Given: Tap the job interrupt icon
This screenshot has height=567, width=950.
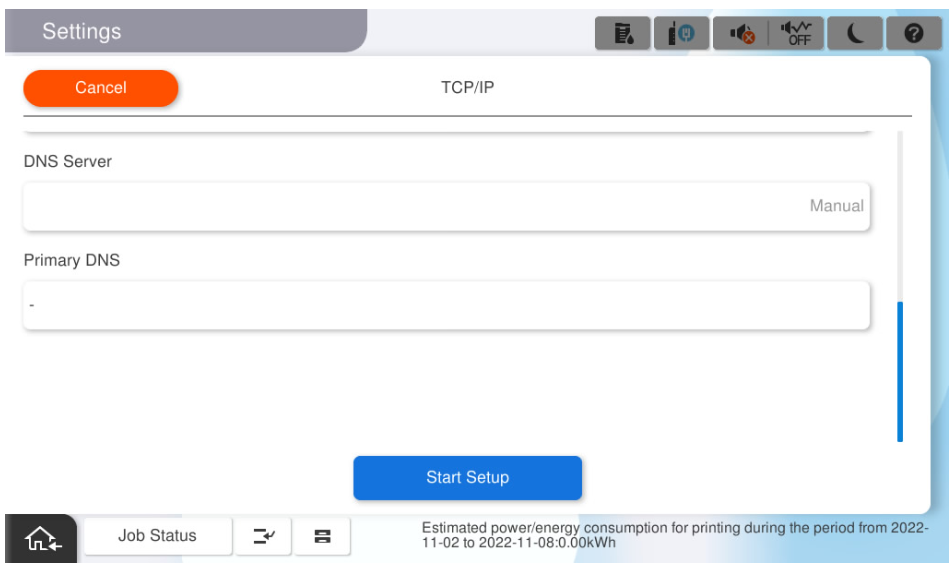Looking at the screenshot, I should [263, 536].
